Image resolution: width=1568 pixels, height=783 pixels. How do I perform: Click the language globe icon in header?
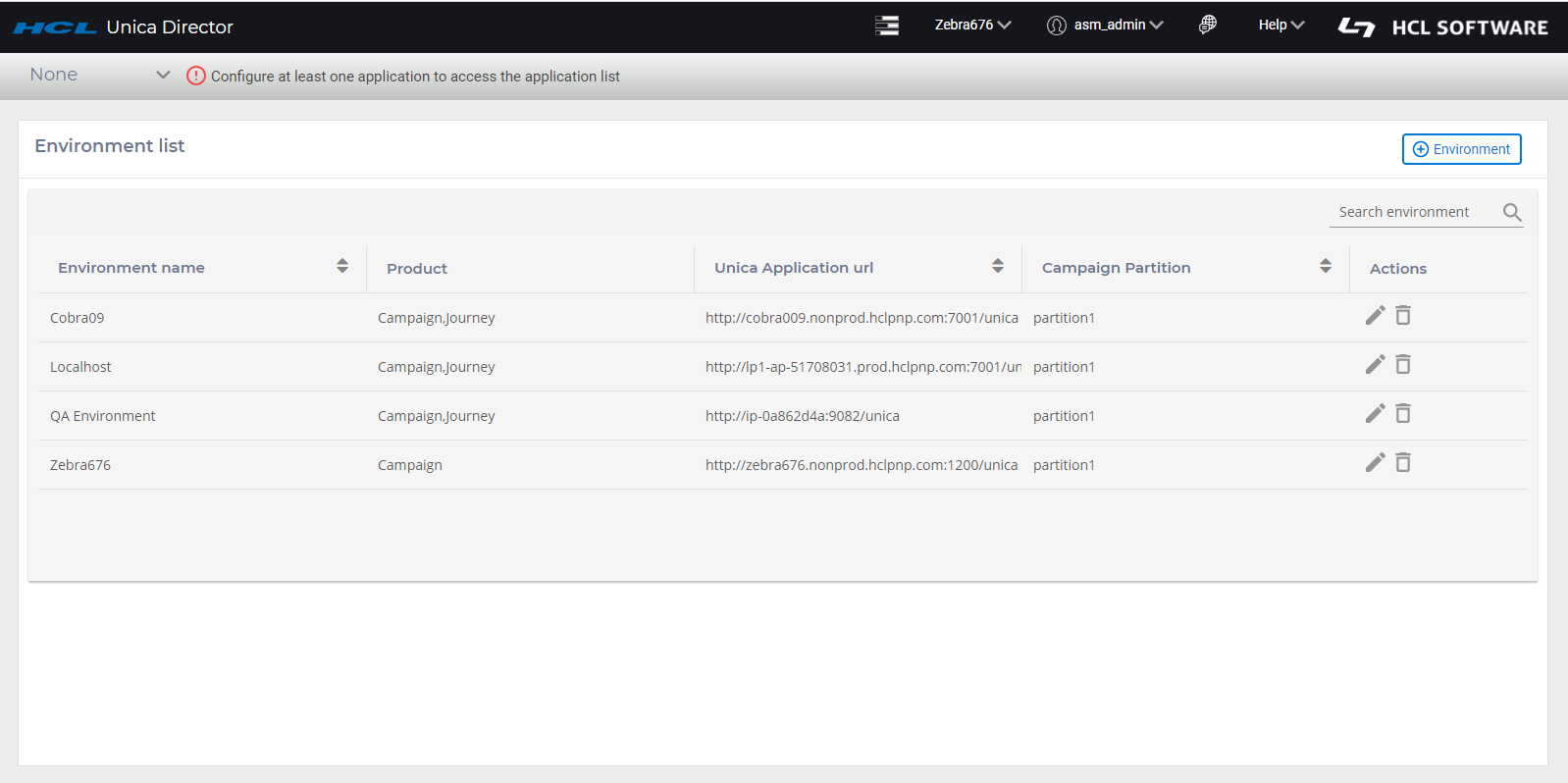1208,25
